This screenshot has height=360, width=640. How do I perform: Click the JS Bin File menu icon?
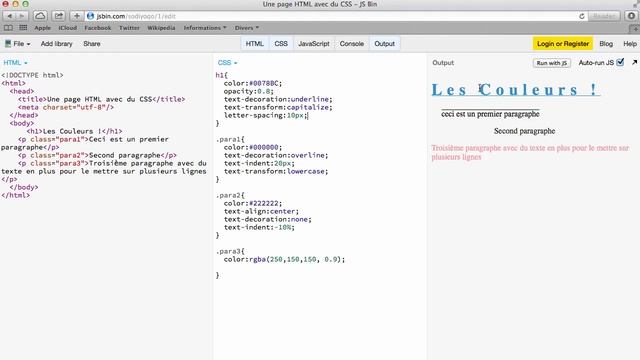tap(8, 44)
